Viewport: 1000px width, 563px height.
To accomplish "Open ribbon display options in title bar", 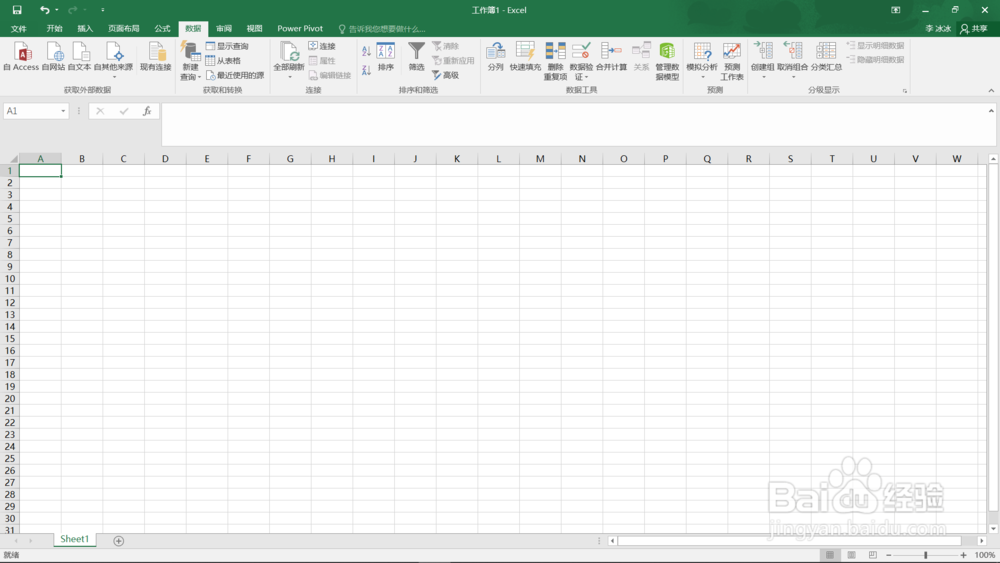I will tap(896, 10).
